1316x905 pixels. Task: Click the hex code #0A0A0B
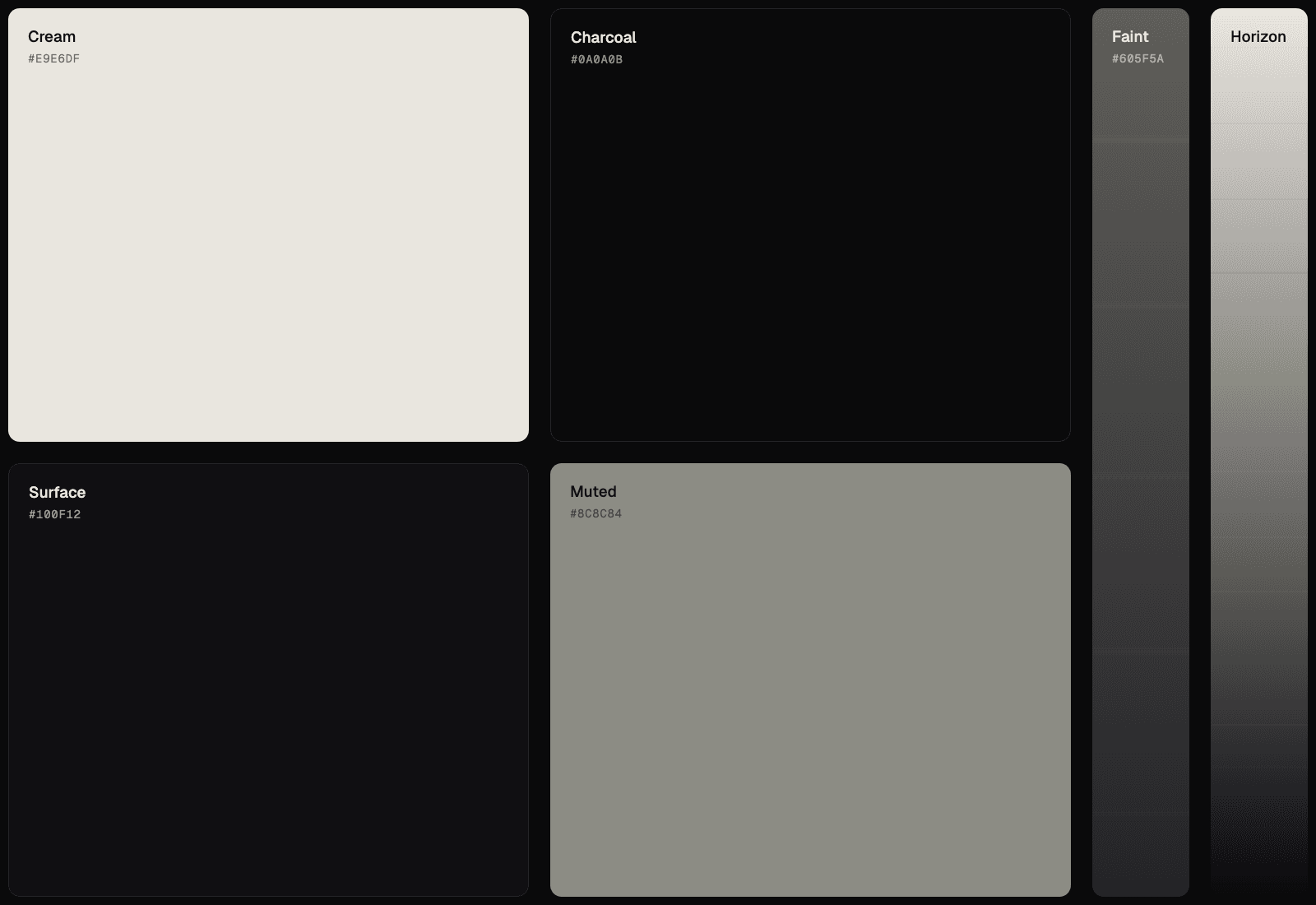coord(596,59)
